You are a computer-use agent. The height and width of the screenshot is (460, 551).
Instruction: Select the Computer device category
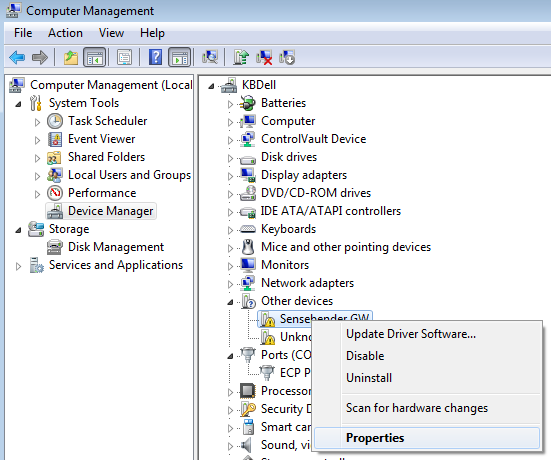point(288,121)
